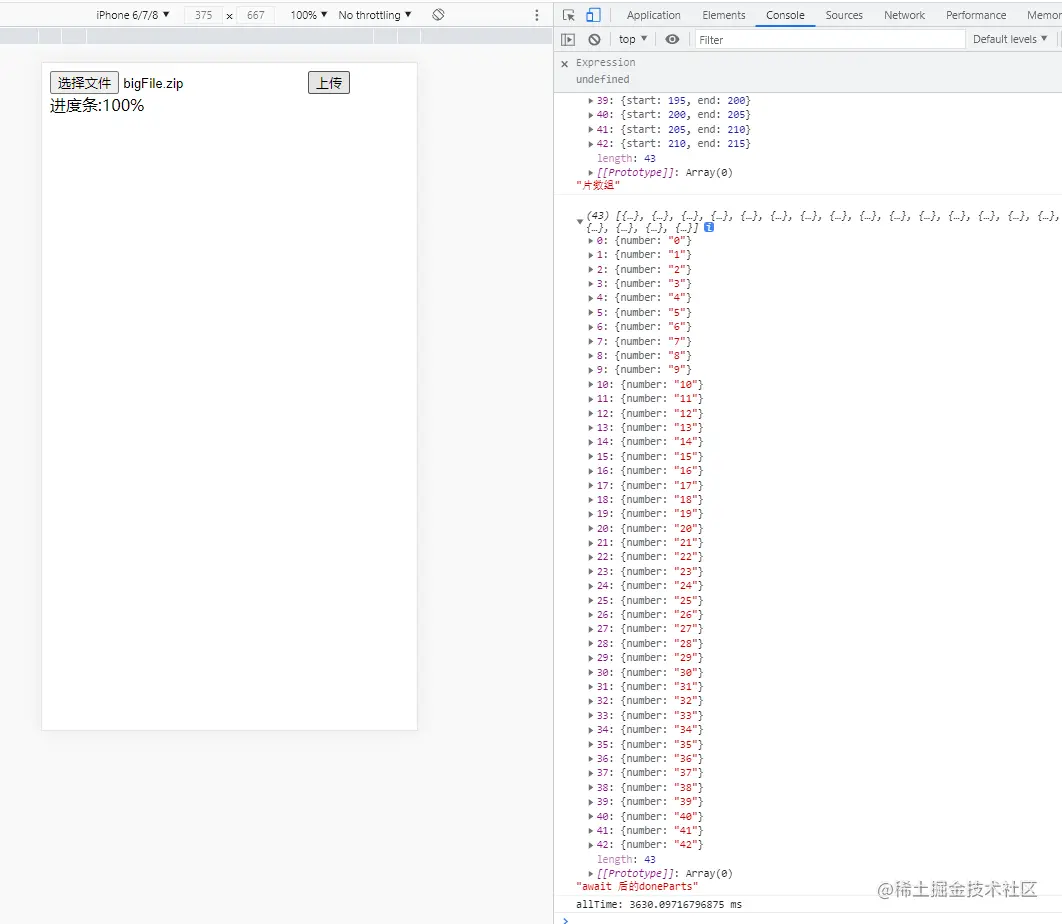Screen dimensions: 1062x924
Task: Click the "await 后的doneParts" log string
Action: [x=637, y=887]
